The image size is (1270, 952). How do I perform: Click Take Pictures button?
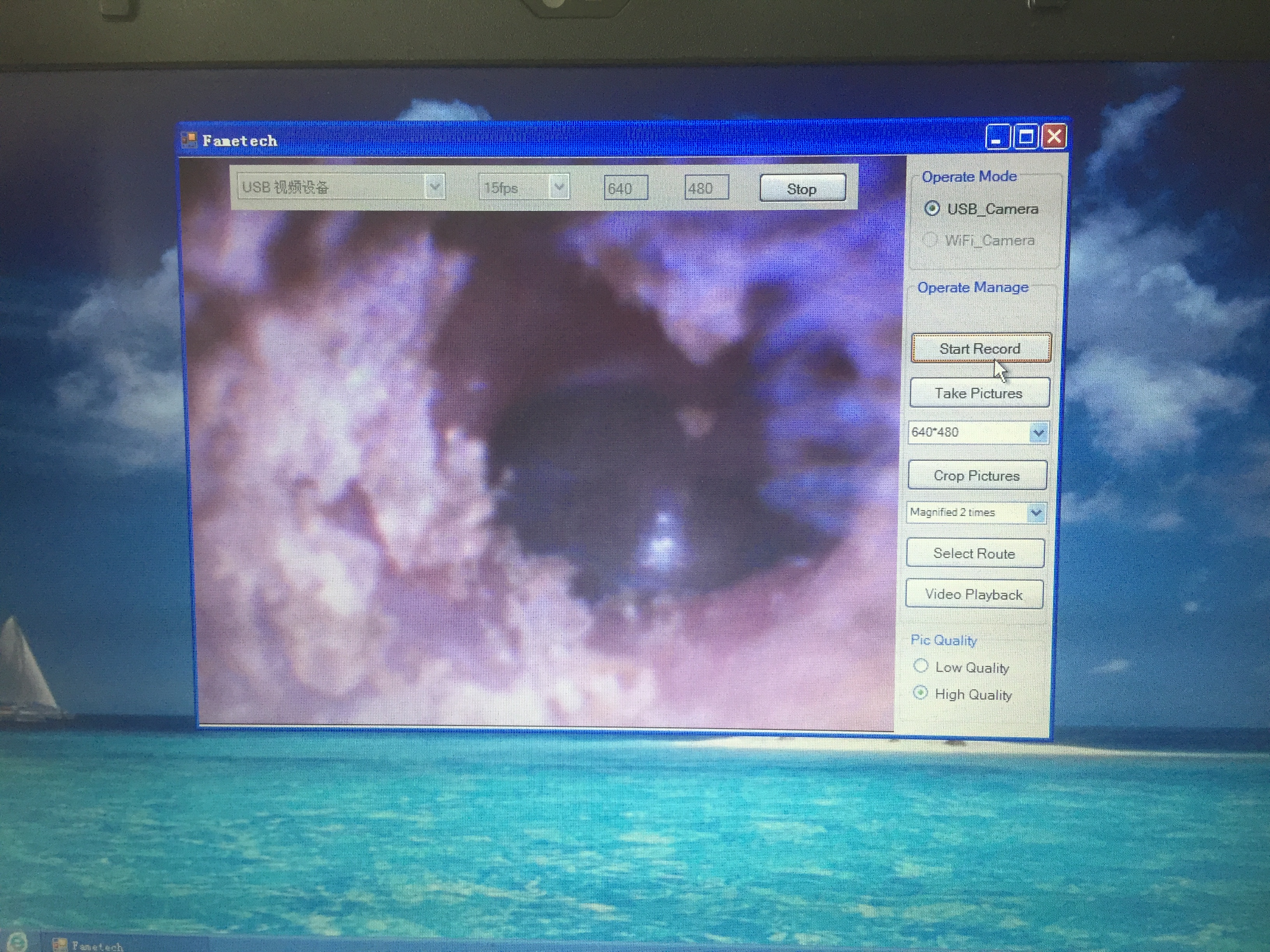(979, 392)
